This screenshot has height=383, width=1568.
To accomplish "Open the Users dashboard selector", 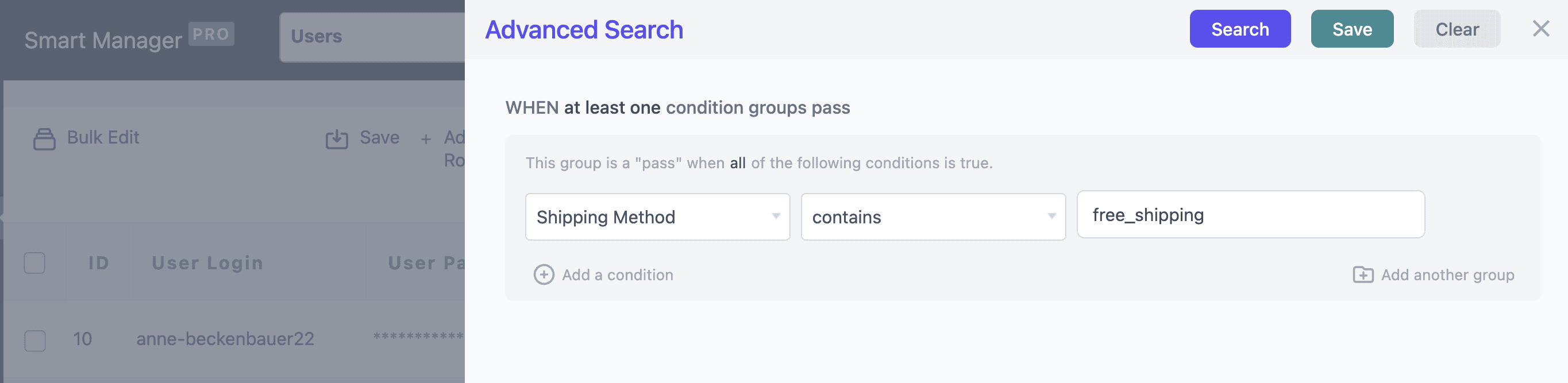I will pyautogui.click(x=372, y=37).
